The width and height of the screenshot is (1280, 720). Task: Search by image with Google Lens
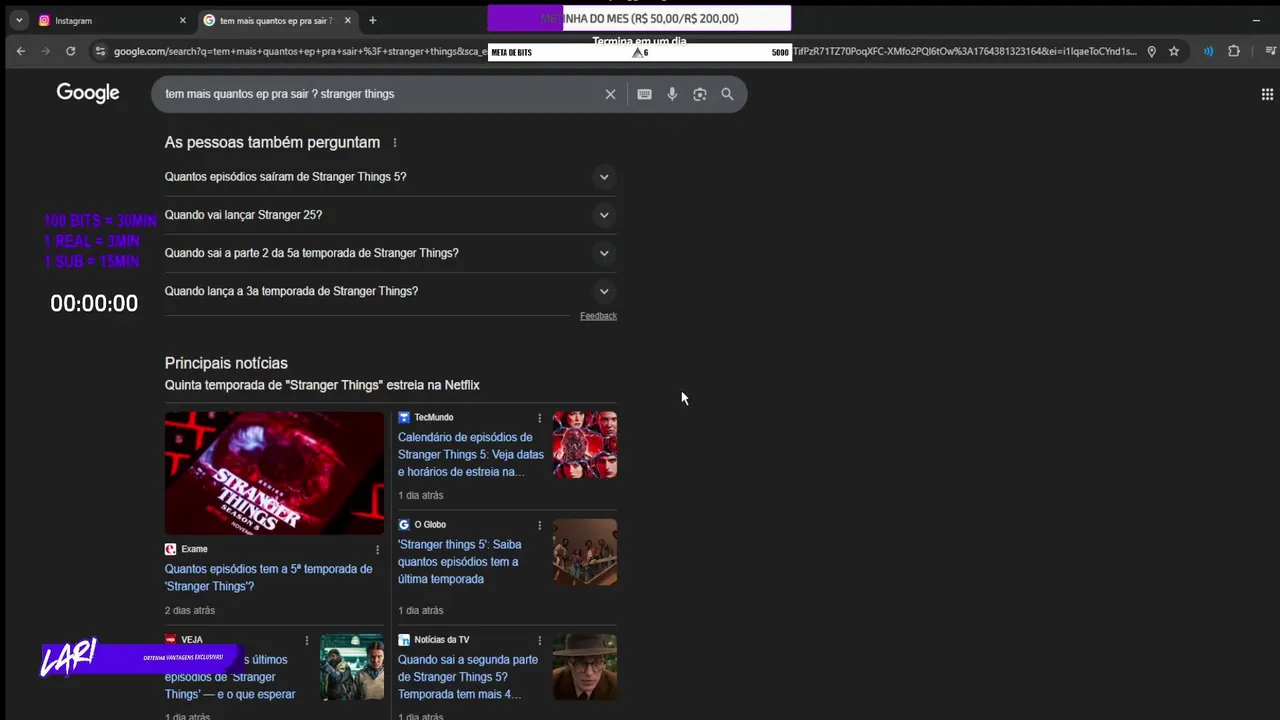(700, 94)
